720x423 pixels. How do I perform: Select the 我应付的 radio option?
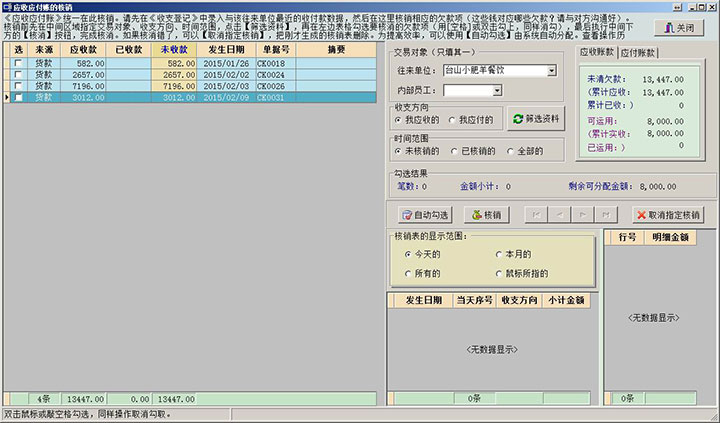coord(452,120)
